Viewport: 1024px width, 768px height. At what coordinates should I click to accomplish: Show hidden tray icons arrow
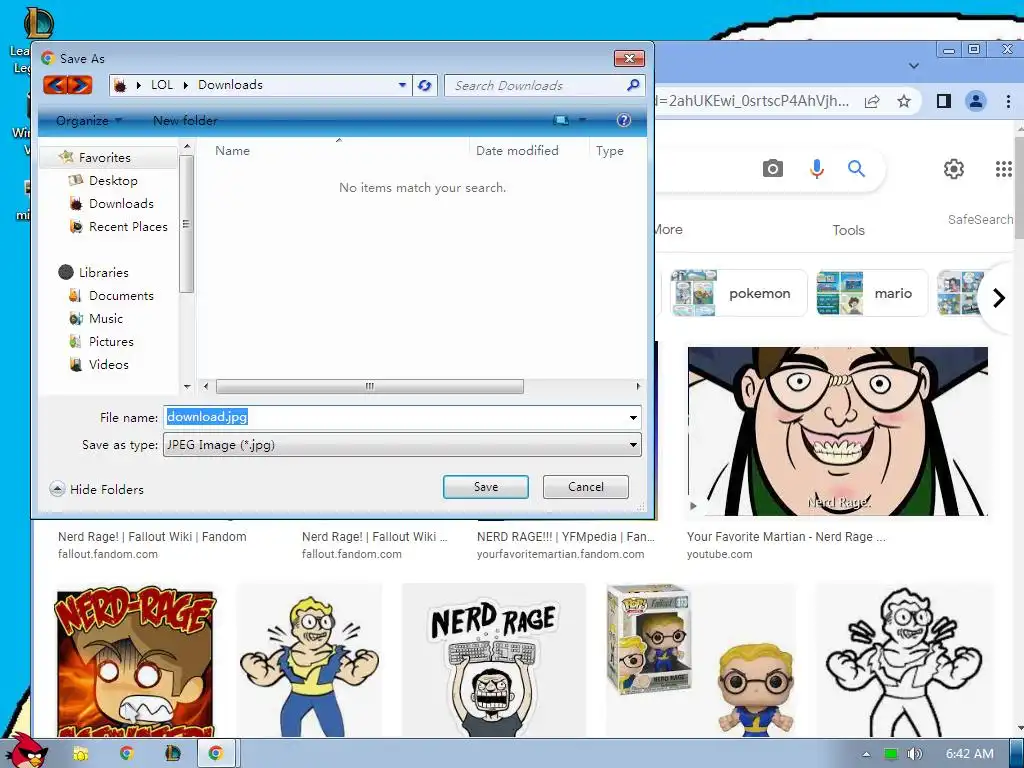pos(866,754)
